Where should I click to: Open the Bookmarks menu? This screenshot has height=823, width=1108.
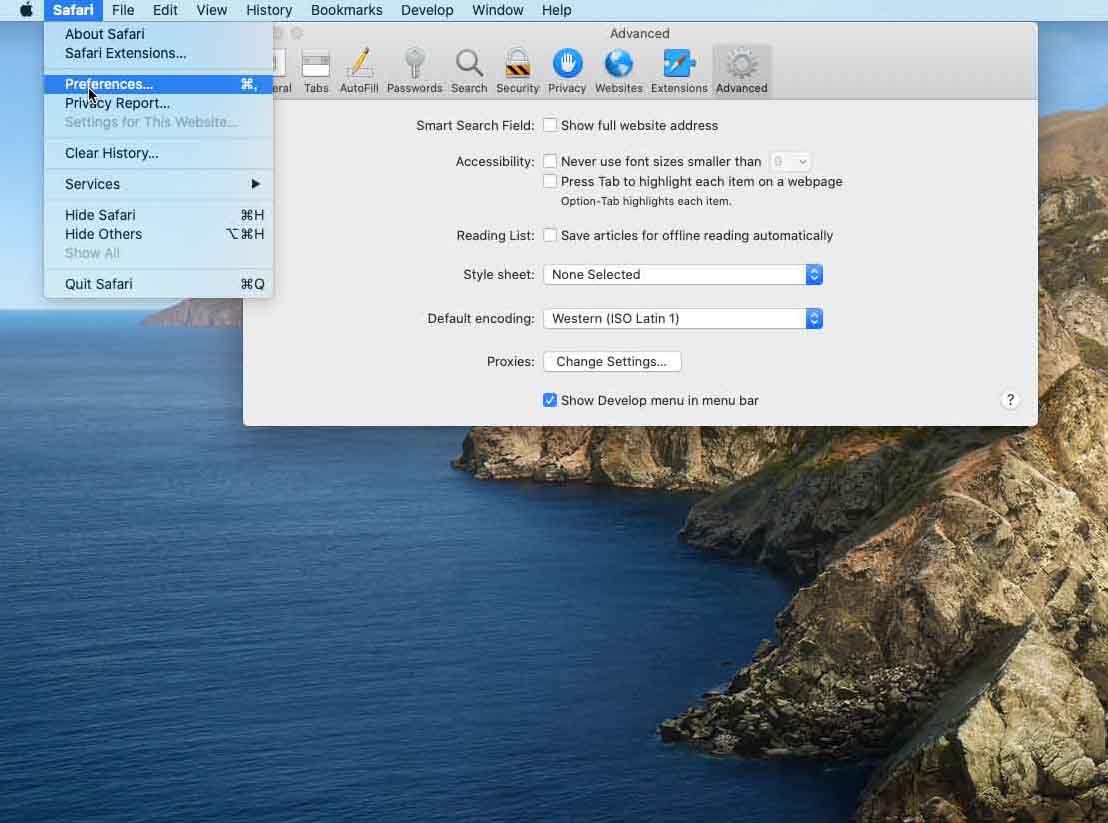pos(346,10)
